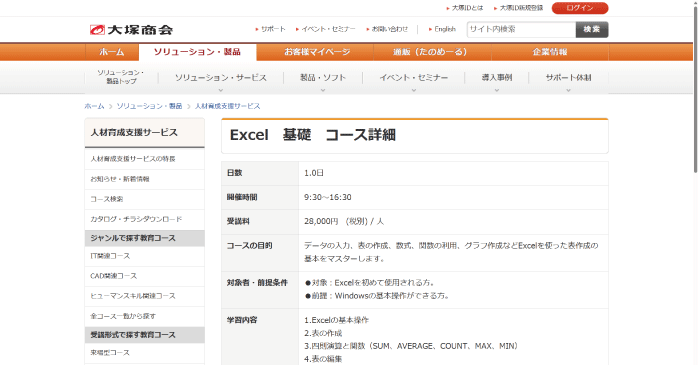
Task: Click the ホーム breadcrumb link
Action: click(x=94, y=106)
